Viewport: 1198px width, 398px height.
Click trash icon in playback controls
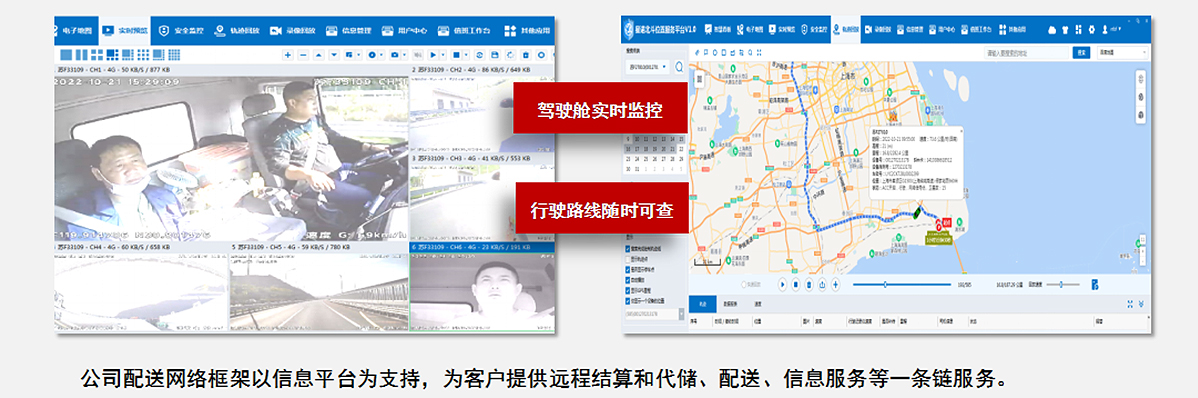tap(809, 284)
